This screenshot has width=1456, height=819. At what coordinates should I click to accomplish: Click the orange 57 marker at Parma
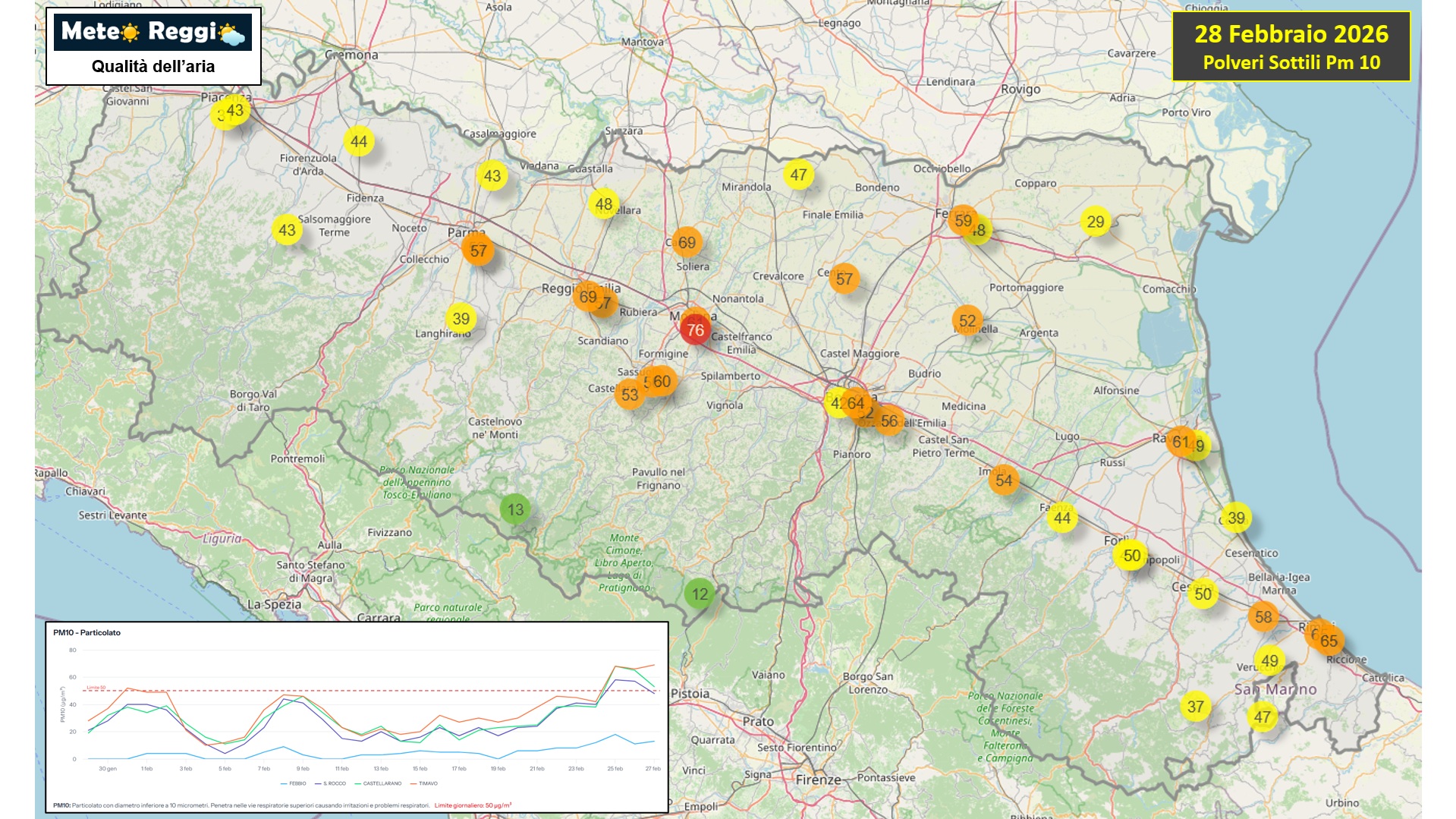[478, 250]
